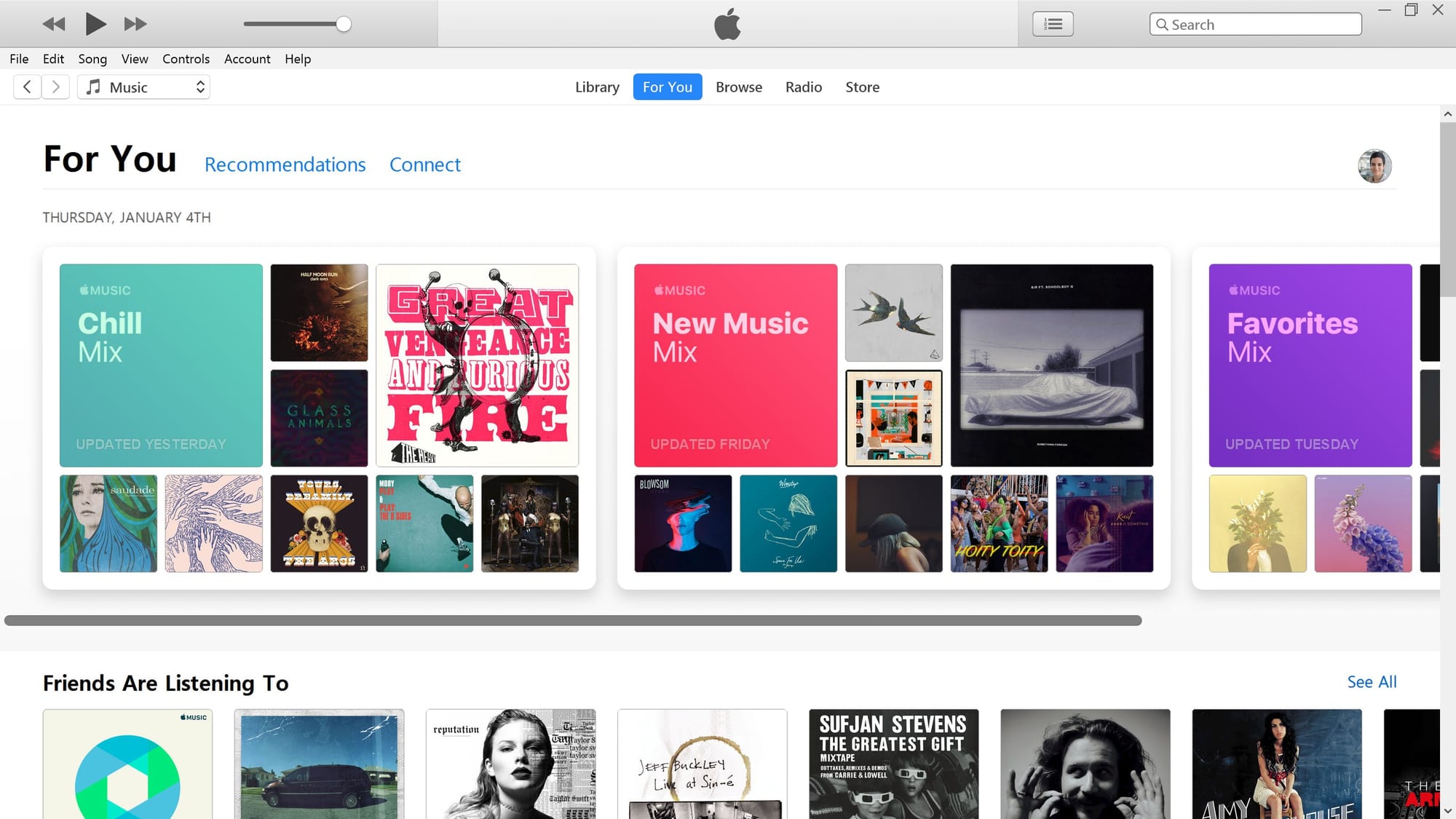Open the Search input field

[x=1256, y=23]
